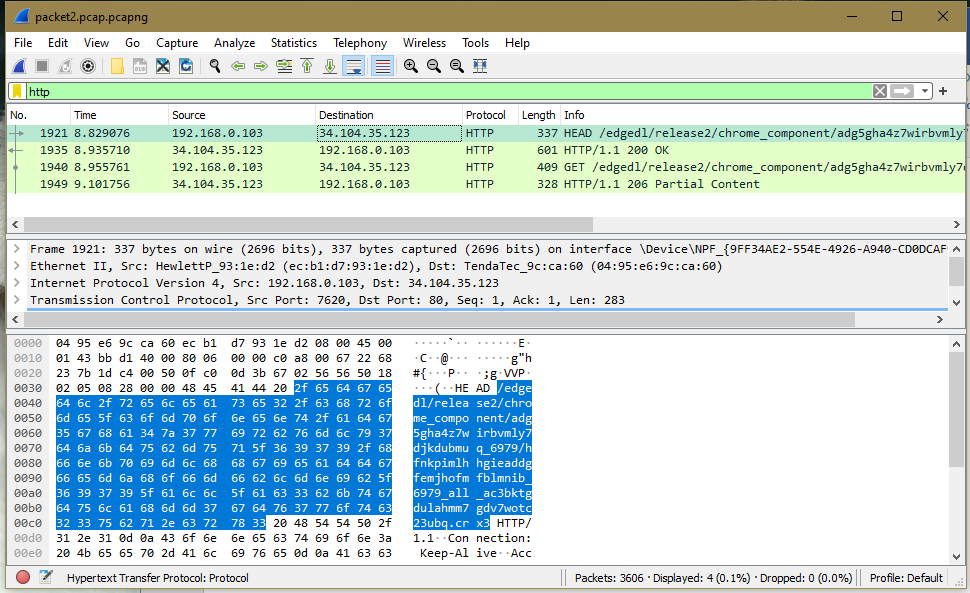Image resolution: width=970 pixels, height=593 pixels.
Task: Open the display filter history dropdown
Action: point(926,91)
